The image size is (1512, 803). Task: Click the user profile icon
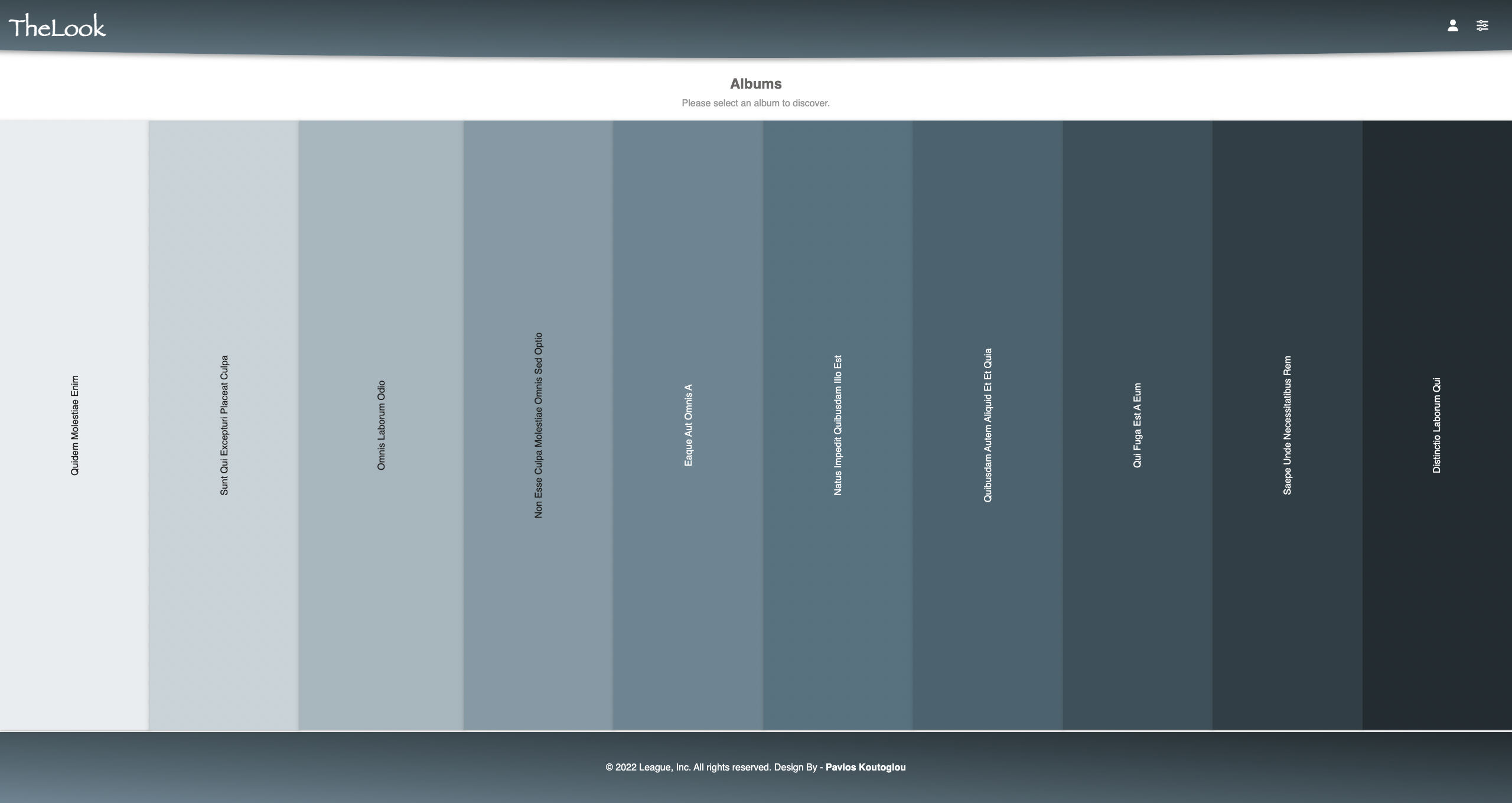[1452, 25]
